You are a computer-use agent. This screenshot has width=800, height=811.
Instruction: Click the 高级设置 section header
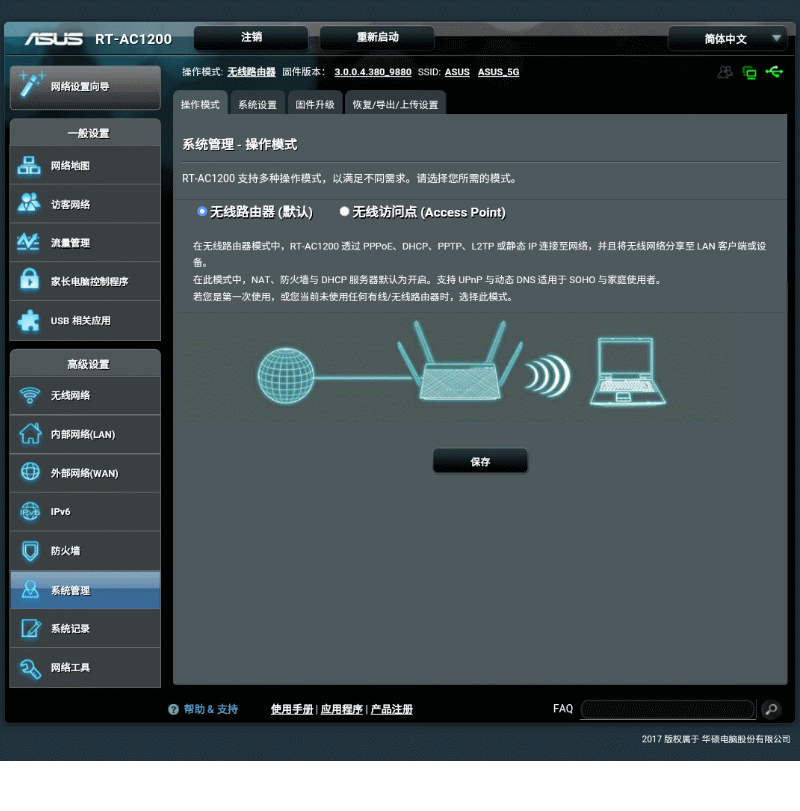[85, 364]
